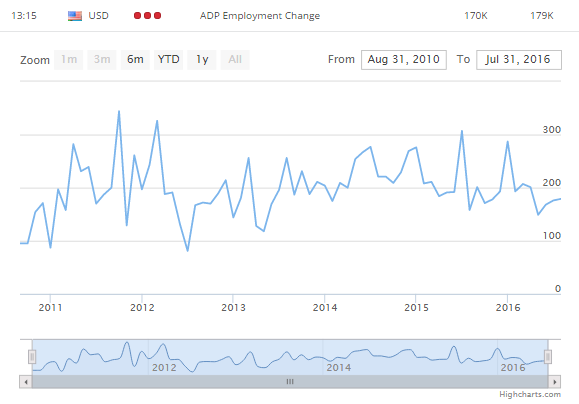Select the 1y zoom range
The height and width of the screenshot is (404, 579).
point(202,59)
